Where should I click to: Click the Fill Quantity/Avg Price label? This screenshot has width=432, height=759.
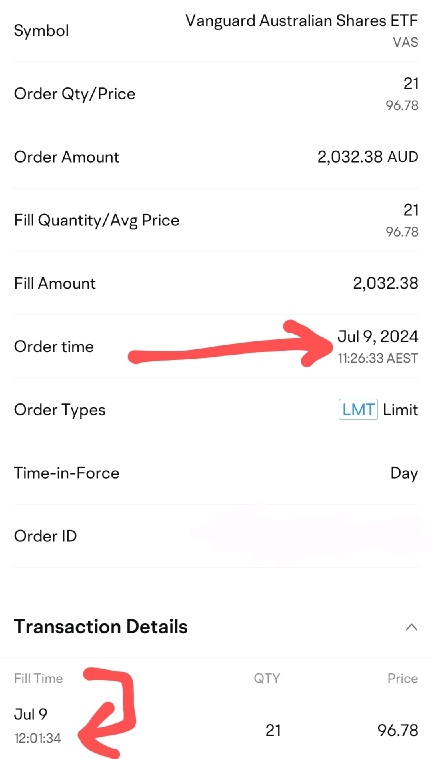[97, 221]
